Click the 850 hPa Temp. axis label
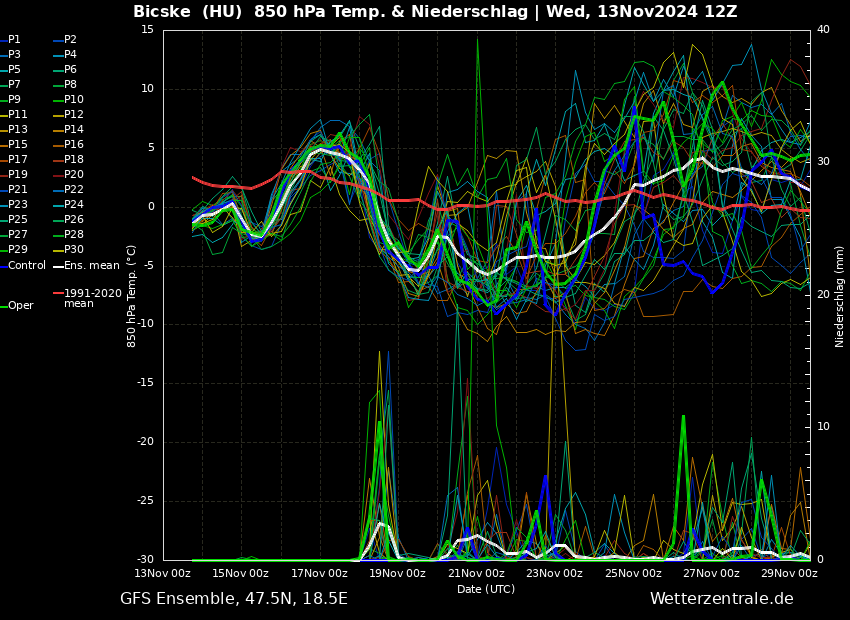This screenshot has height=620, width=850. [x=132, y=295]
